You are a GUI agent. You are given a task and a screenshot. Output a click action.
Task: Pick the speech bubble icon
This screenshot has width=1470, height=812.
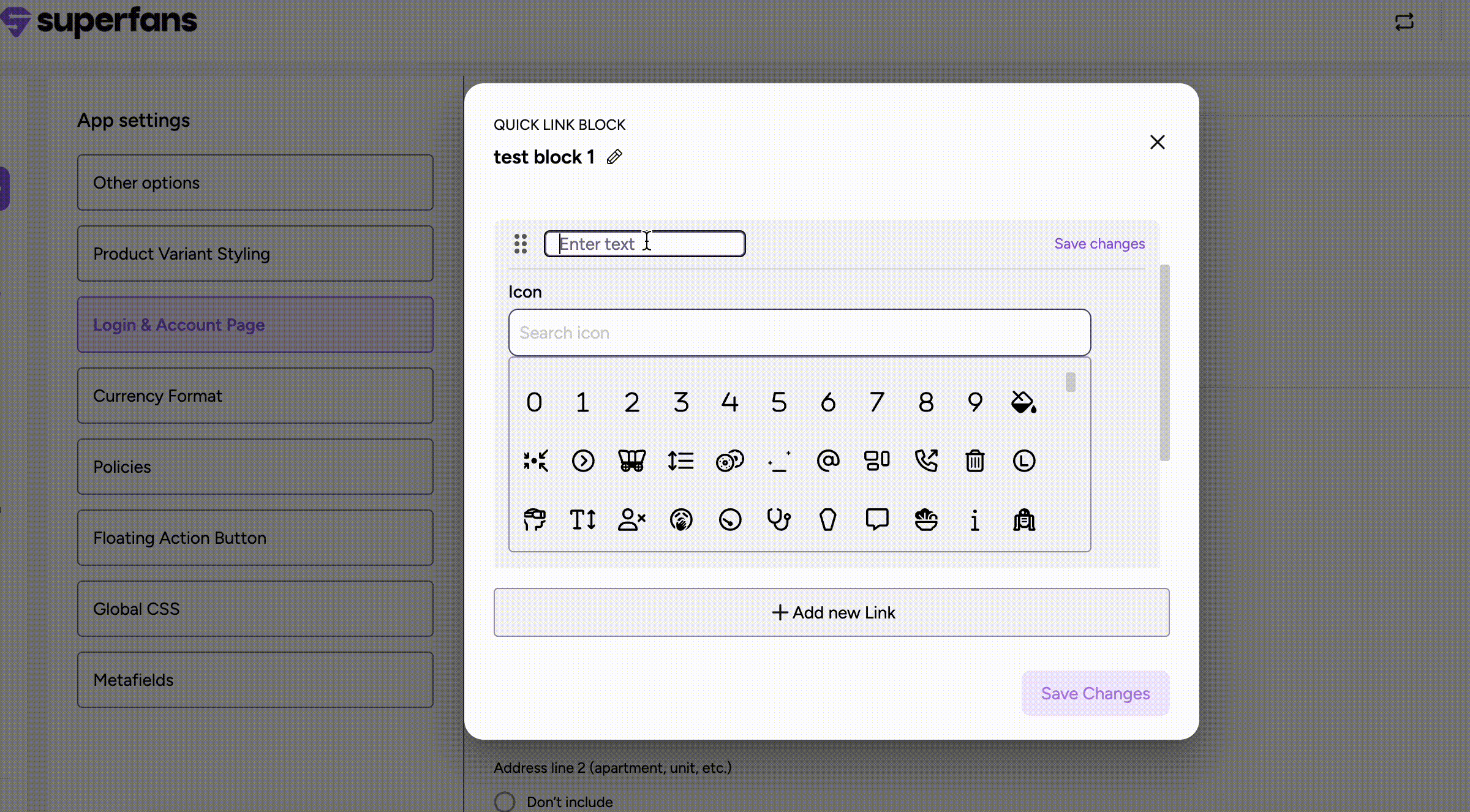click(x=876, y=520)
